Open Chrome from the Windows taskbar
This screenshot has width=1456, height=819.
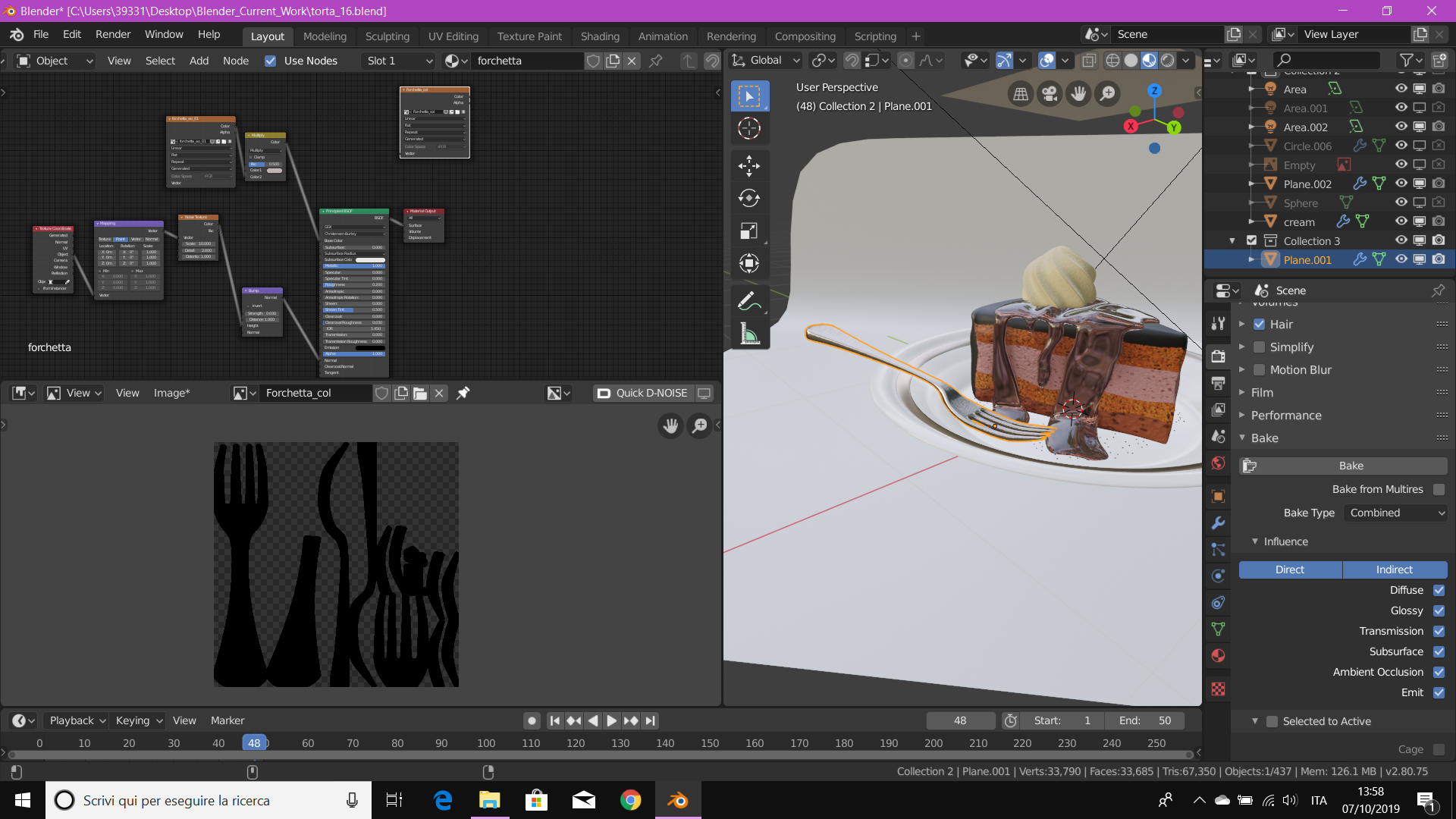pos(630,800)
